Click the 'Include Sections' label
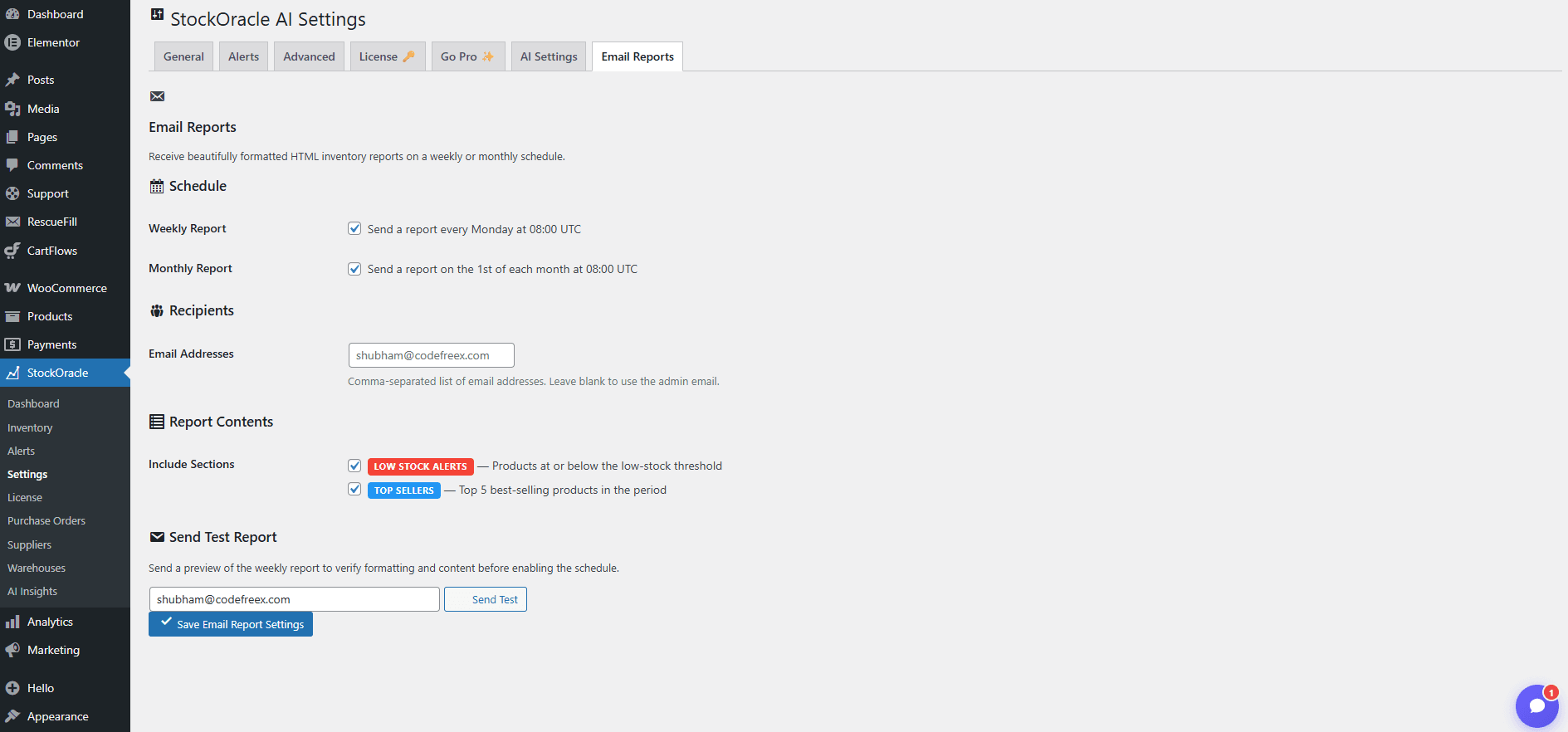Screen dimensions: 1568x732 point(192,464)
